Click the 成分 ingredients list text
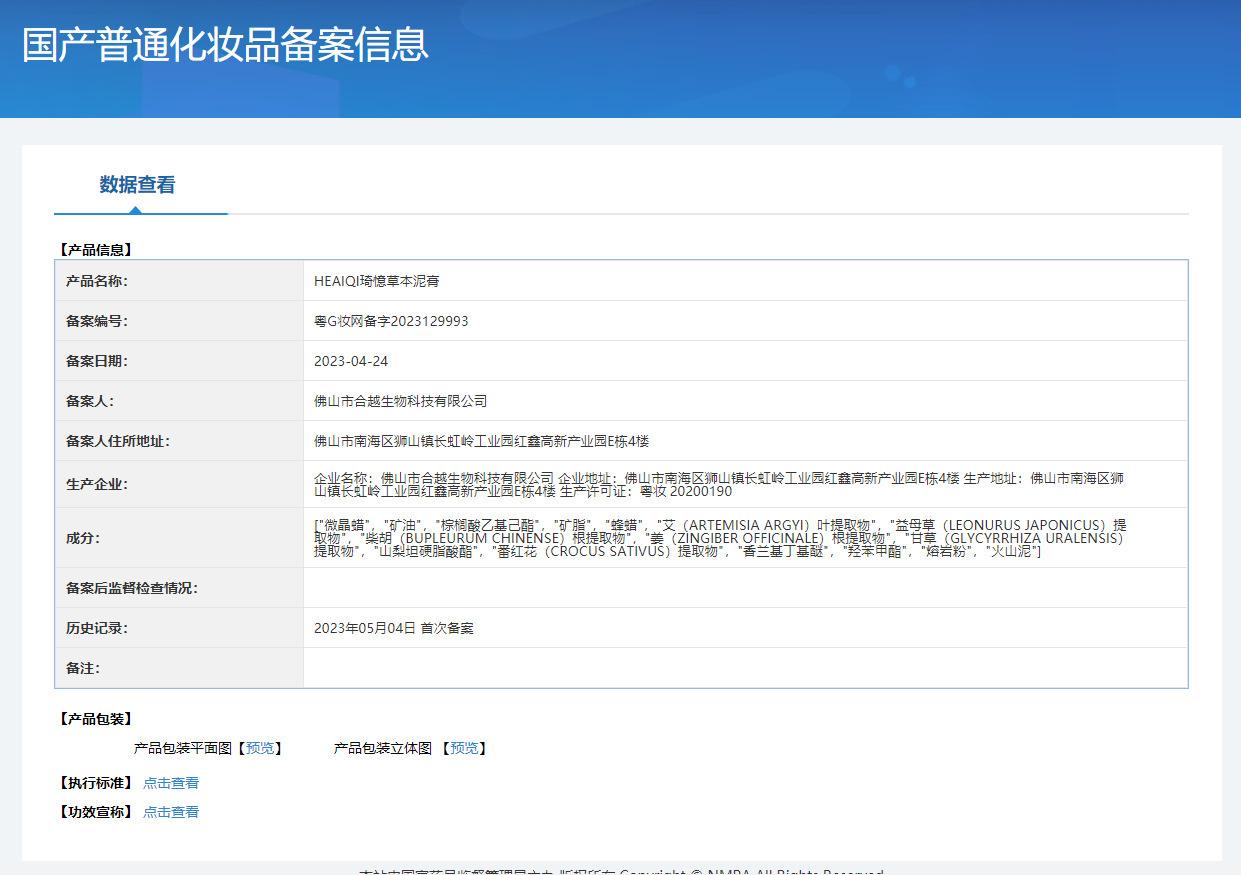 click(718, 538)
